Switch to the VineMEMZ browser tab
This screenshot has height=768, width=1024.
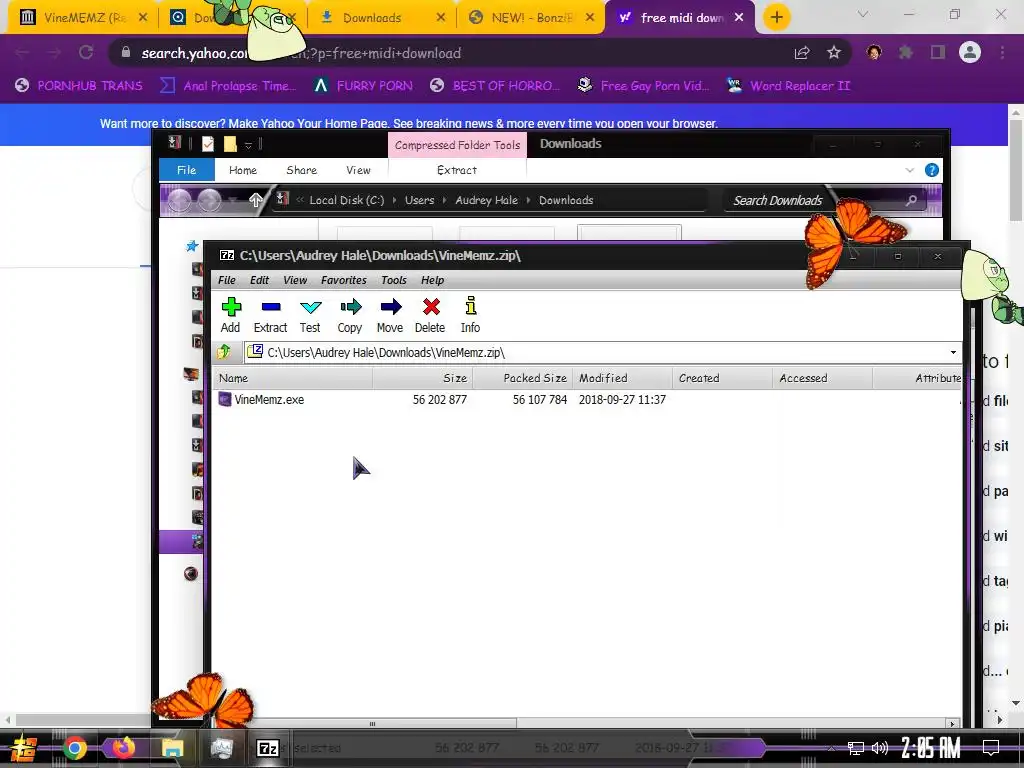82,18
